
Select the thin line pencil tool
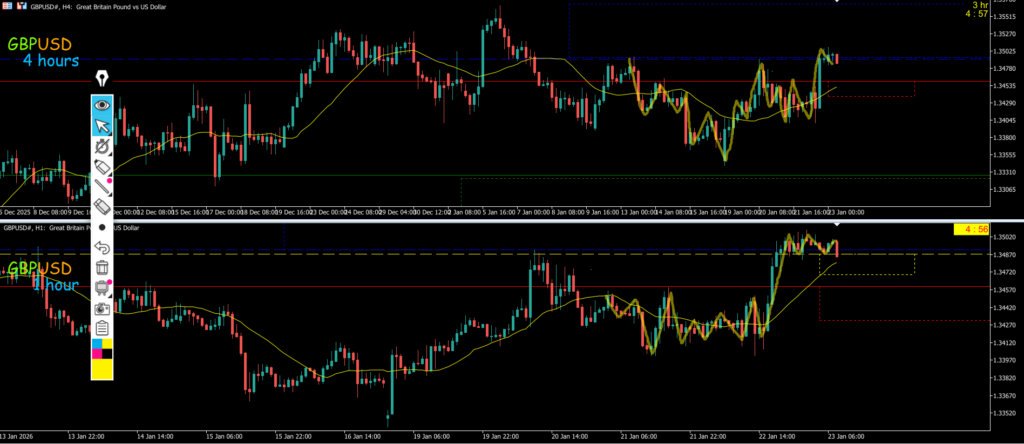(101, 185)
